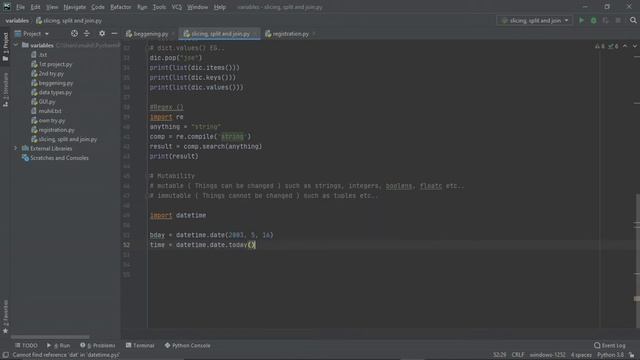Click the locate/select opened file target icon
Image resolution: width=640 pixels, height=360 pixels.
74,33
